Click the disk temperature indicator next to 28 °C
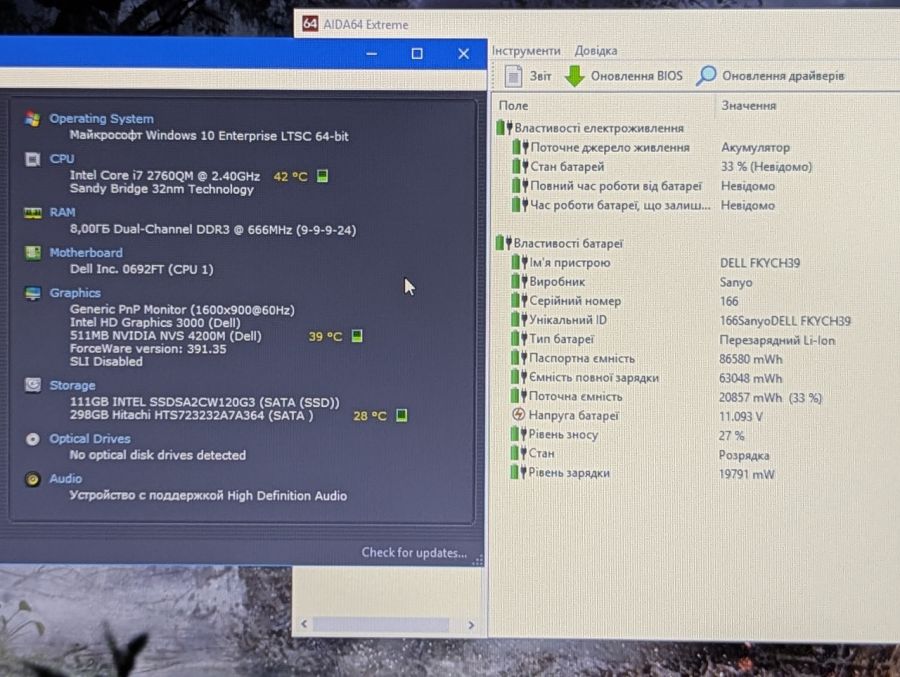The image size is (900, 677). [x=402, y=415]
